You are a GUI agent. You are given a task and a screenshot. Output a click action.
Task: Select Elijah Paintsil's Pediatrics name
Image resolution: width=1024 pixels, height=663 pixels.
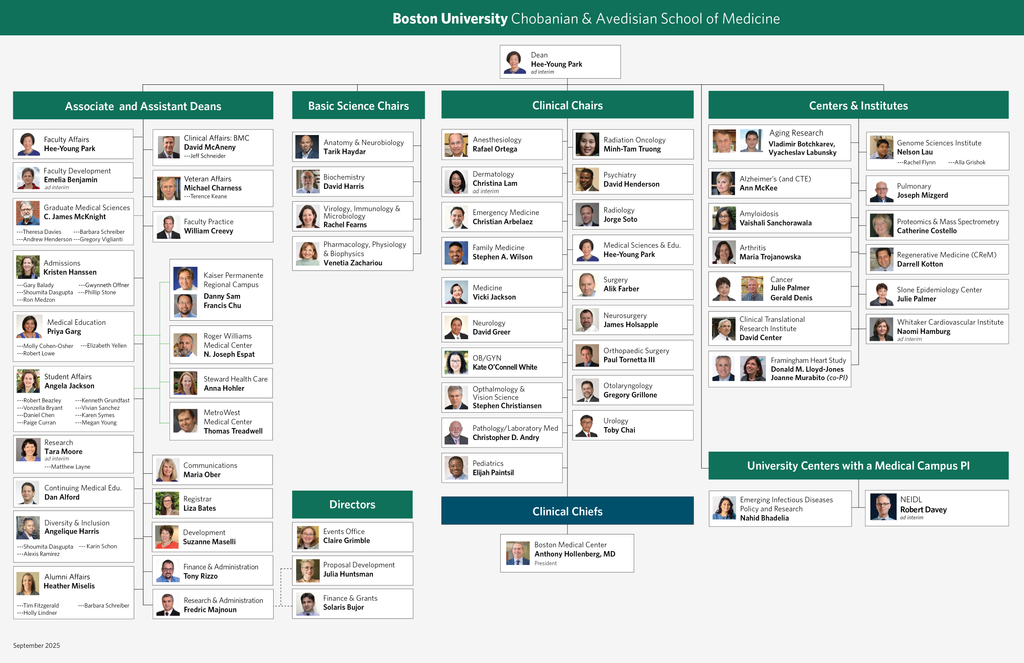pos(493,473)
